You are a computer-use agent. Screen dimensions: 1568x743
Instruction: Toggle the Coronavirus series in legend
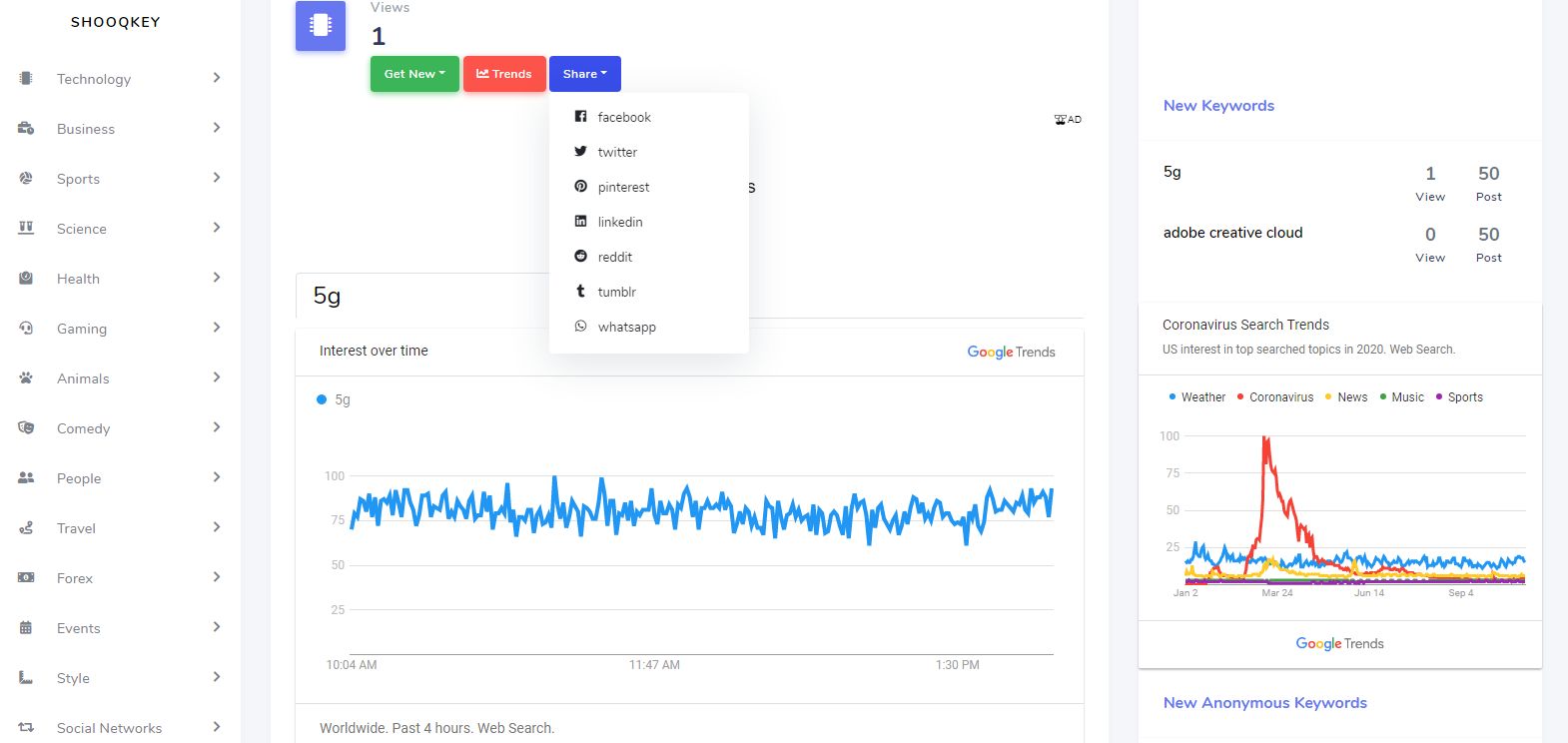coord(1274,396)
